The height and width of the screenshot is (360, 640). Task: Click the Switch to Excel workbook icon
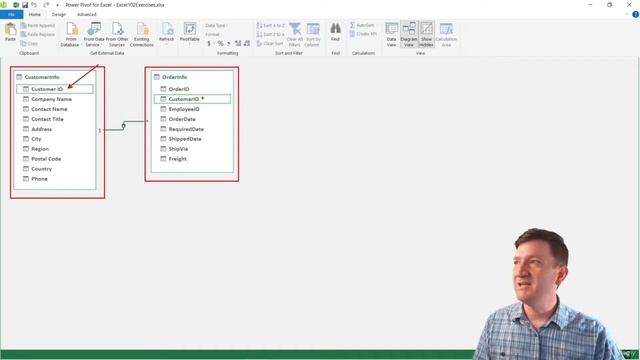(16, 5)
